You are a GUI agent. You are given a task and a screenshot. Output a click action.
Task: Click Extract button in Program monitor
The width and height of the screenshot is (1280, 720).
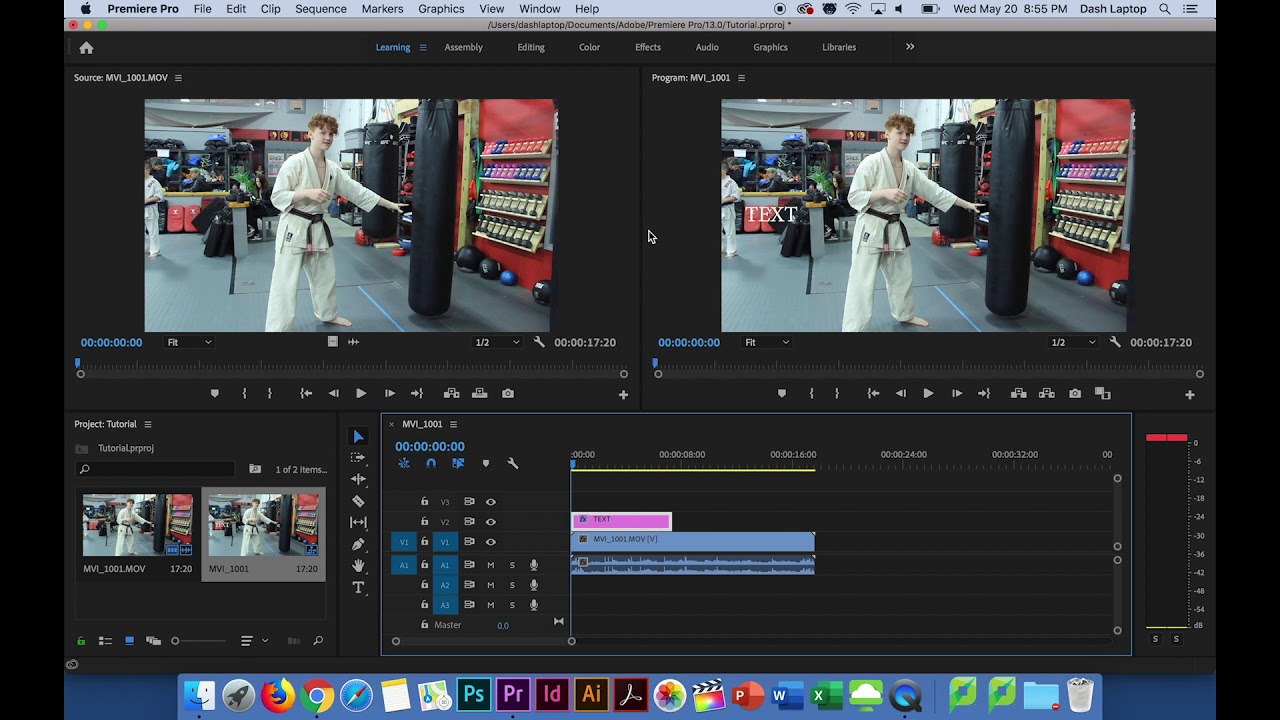click(1046, 394)
